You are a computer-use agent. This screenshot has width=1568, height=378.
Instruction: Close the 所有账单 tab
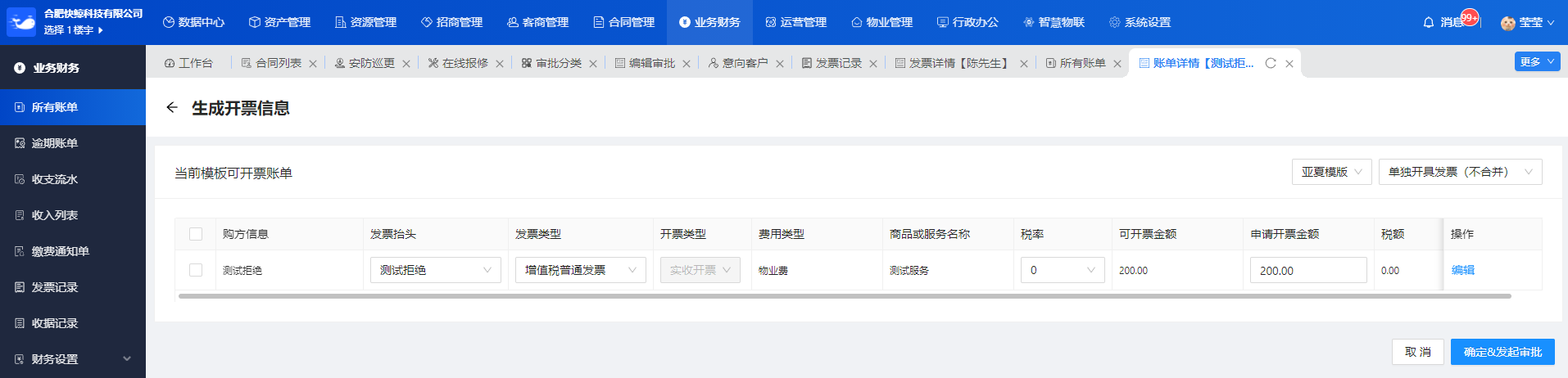(x=1117, y=64)
